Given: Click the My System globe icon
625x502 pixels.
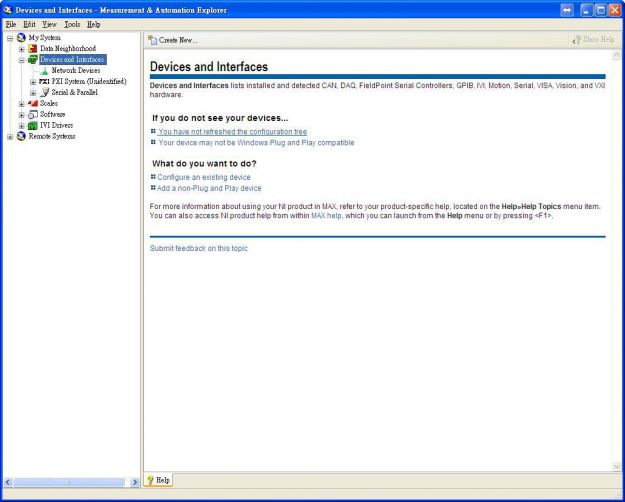Looking at the screenshot, I should 21,37.
